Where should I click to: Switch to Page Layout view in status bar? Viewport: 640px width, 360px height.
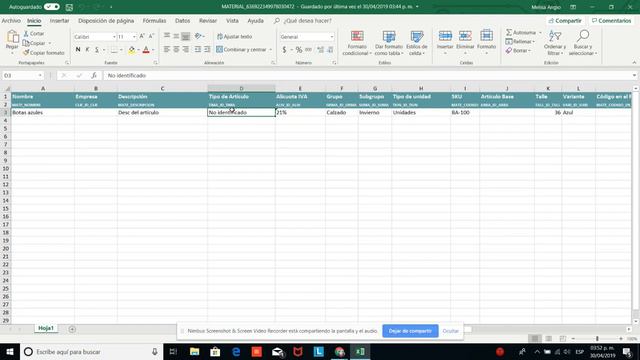tap(549, 338)
